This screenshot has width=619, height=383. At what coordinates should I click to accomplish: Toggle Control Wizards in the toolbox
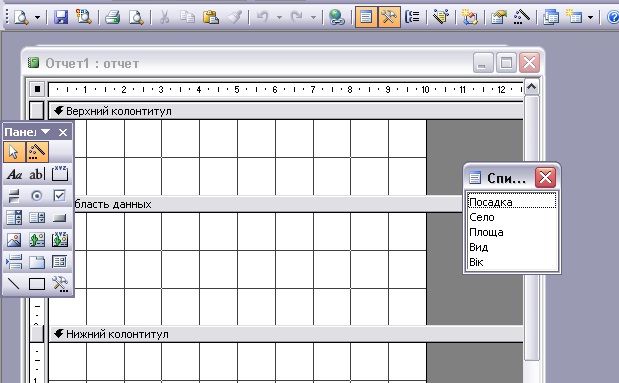tap(37, 152)
